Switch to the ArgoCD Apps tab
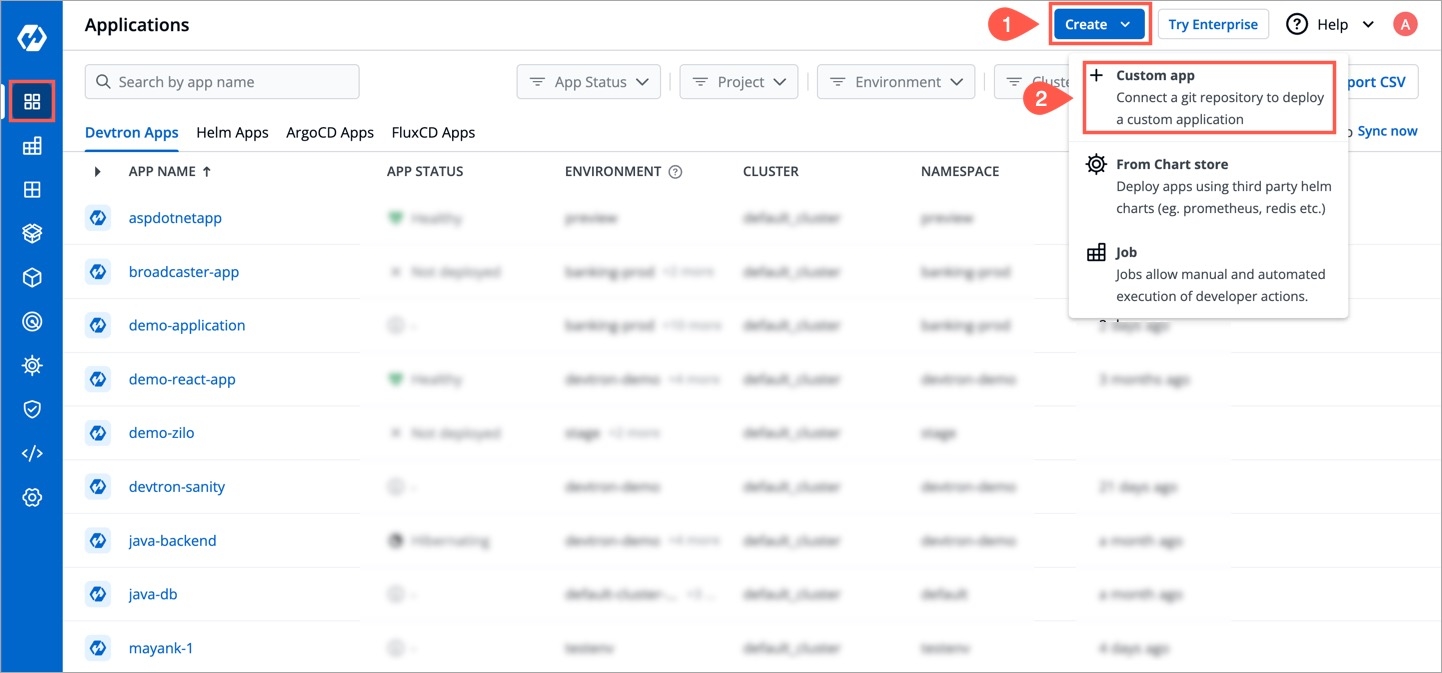Image resolution: width=1442 pixels, height=673 pixels. [x=330, y=132]
